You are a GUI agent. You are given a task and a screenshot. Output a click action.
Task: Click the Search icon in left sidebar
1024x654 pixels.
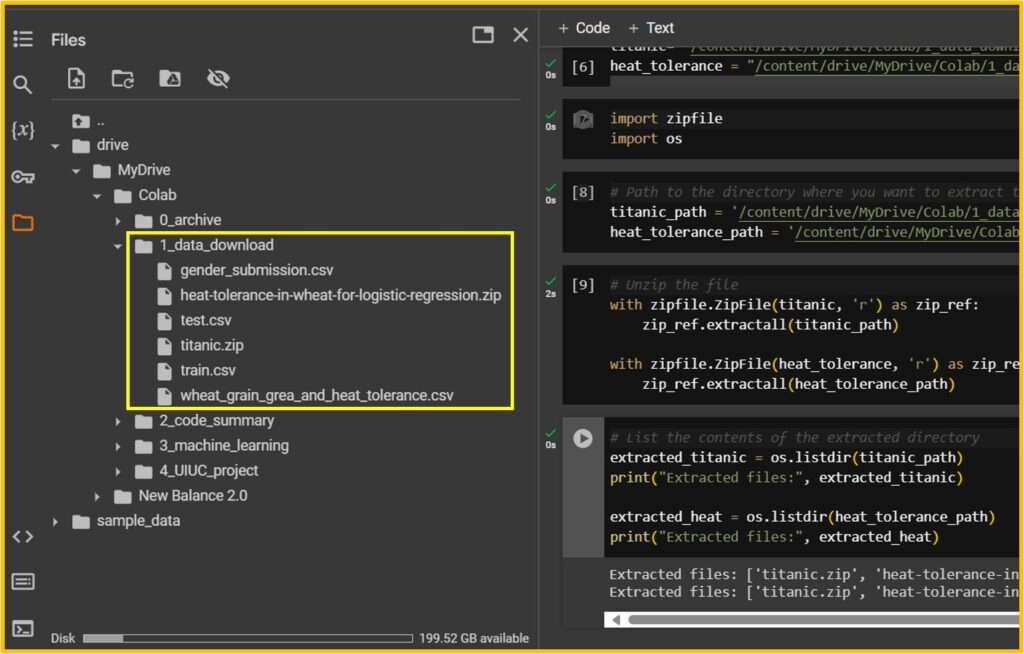pos(22,84)
